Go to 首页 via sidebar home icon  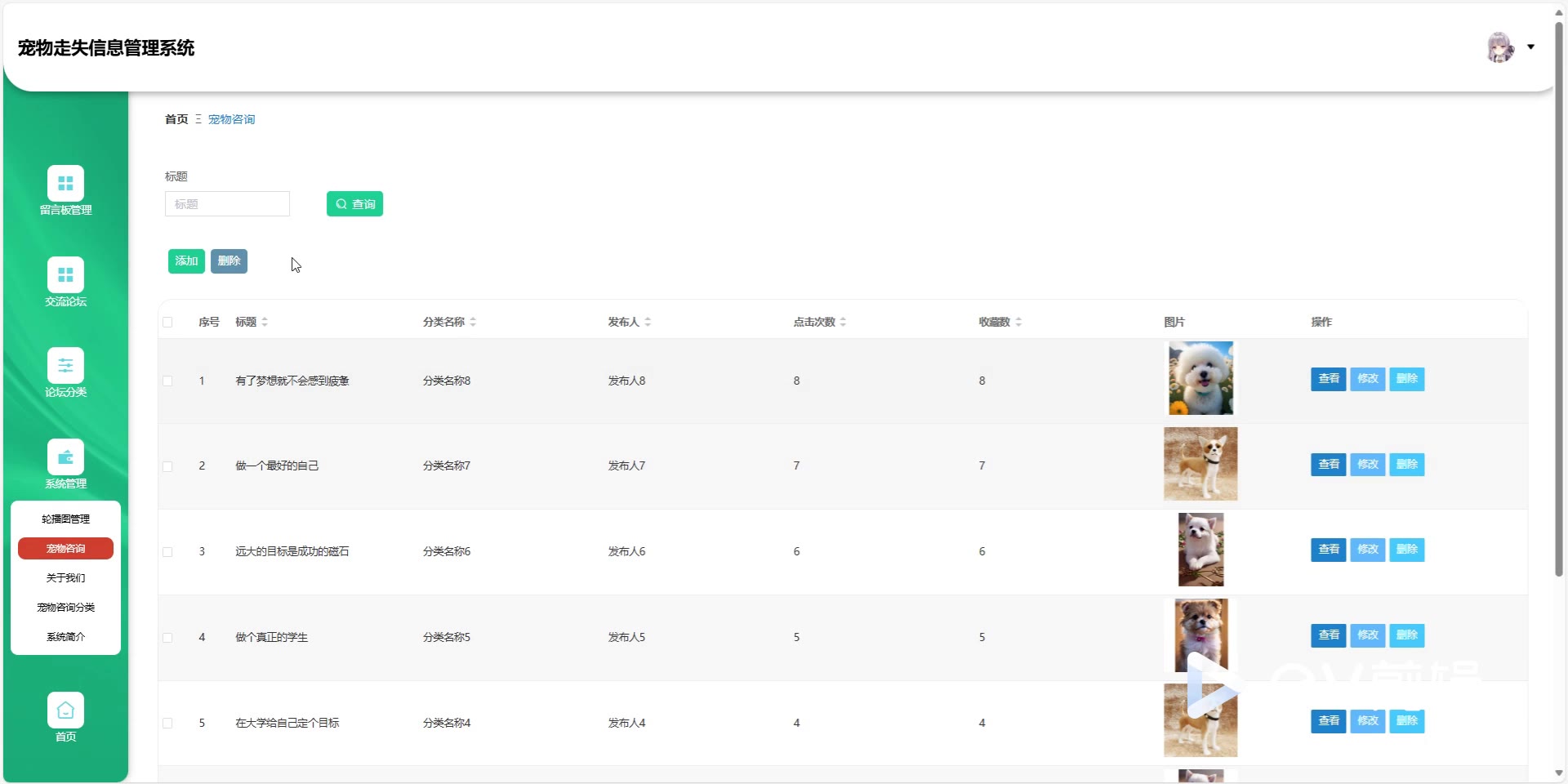[65, 710]
